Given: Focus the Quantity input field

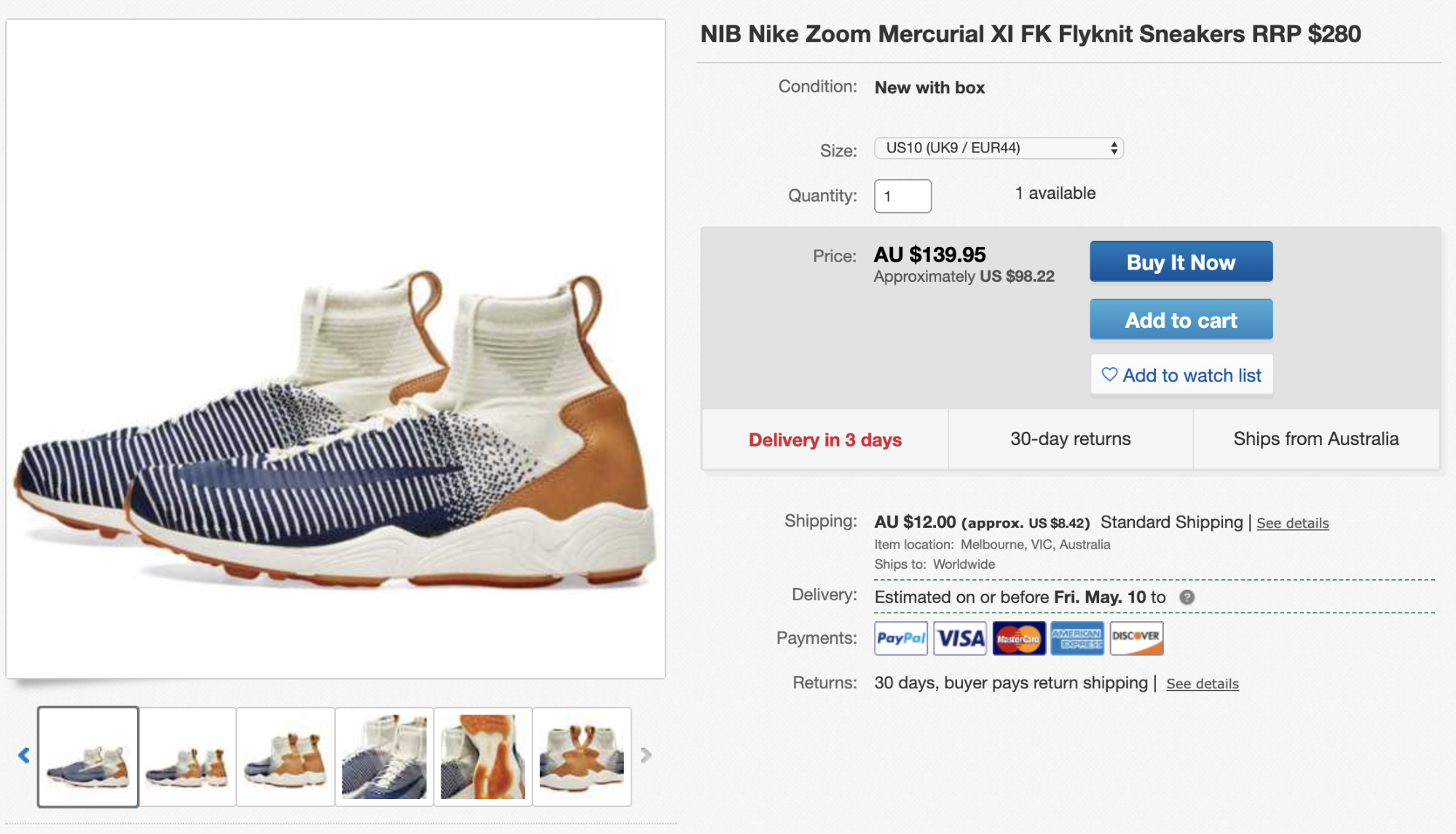Looking at the screenshot, I should click(902, 196).
